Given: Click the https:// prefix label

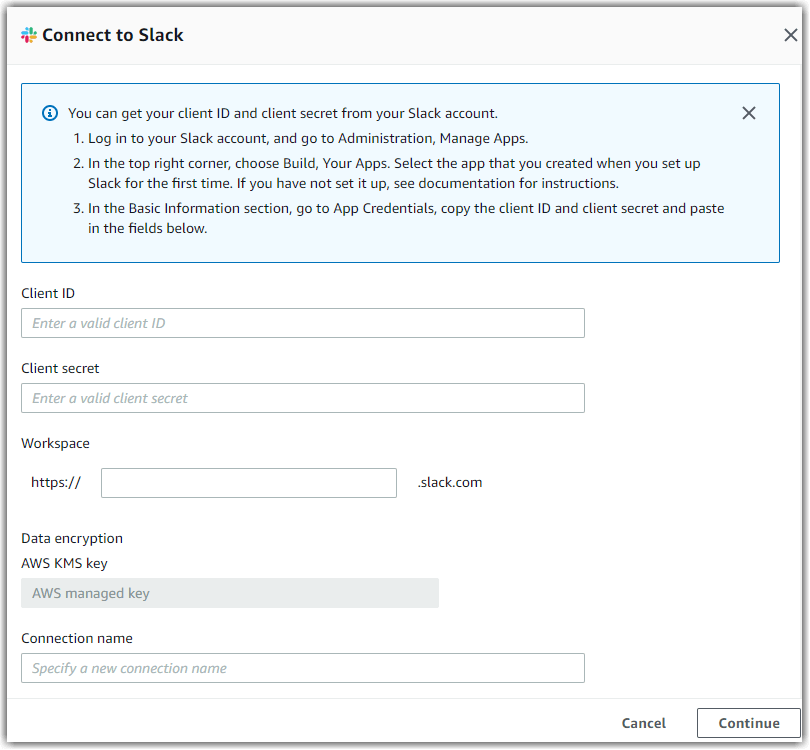Looking at the screenshot, I should 57,482.
